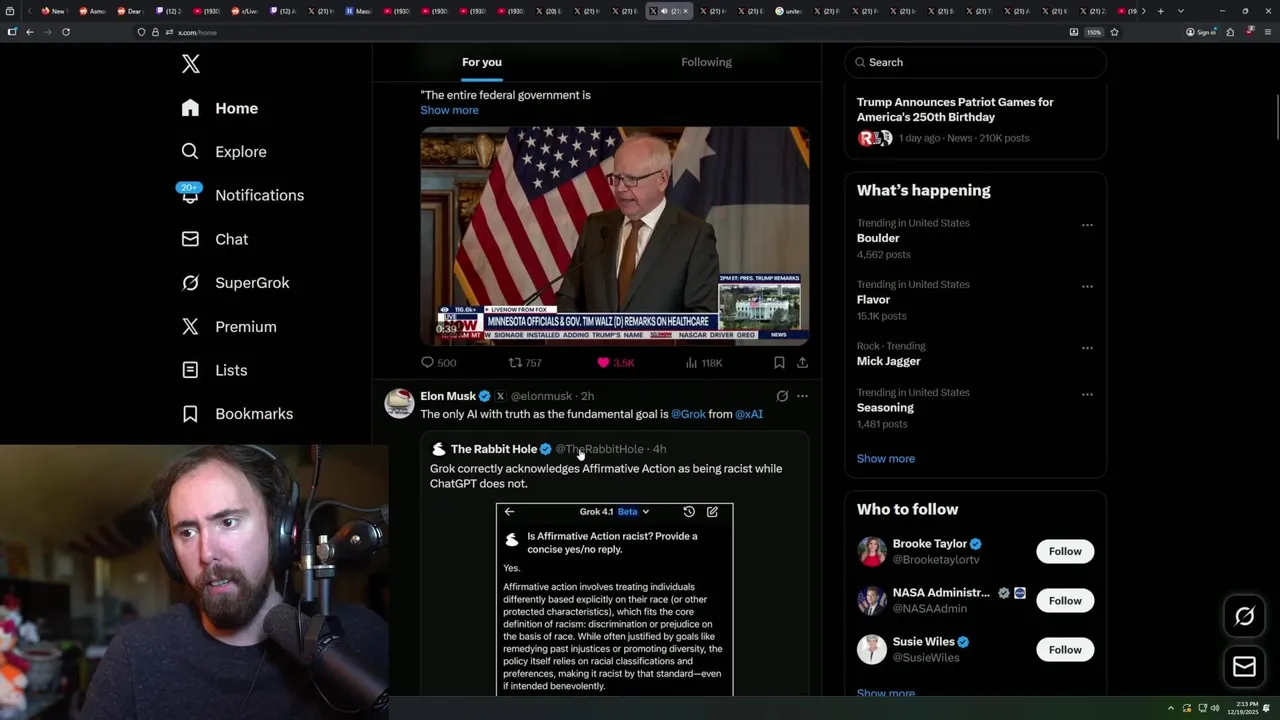Viewport: 1280px width, 720px height.
Task: Open Lists in the sidebar
Action: coord(214,370)
